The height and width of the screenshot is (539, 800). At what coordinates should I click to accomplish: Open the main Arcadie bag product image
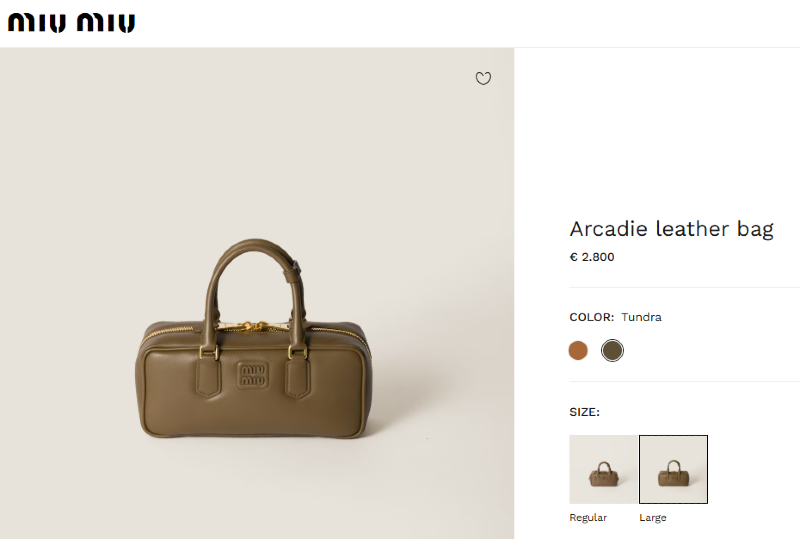[257, 293]
